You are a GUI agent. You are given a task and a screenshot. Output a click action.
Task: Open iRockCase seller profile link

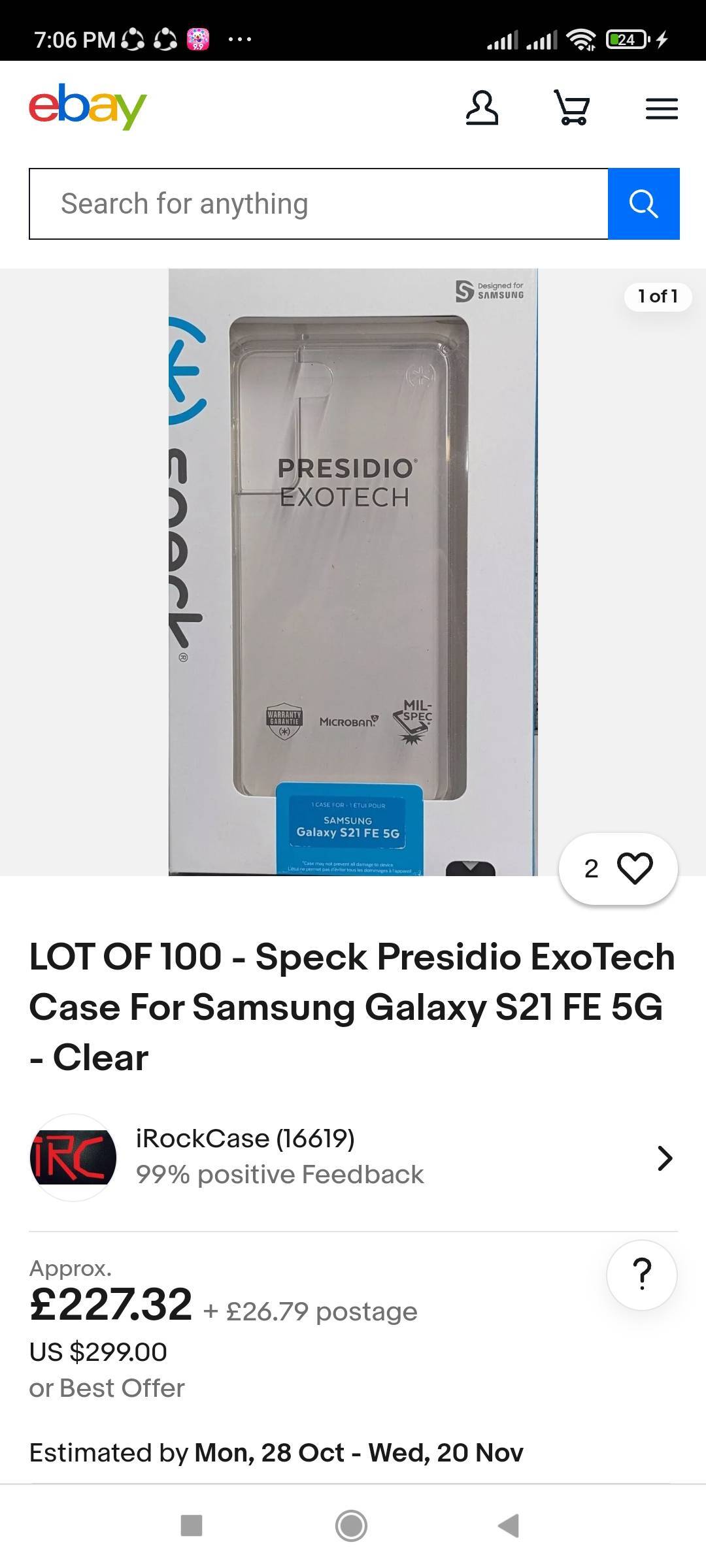245,1139
